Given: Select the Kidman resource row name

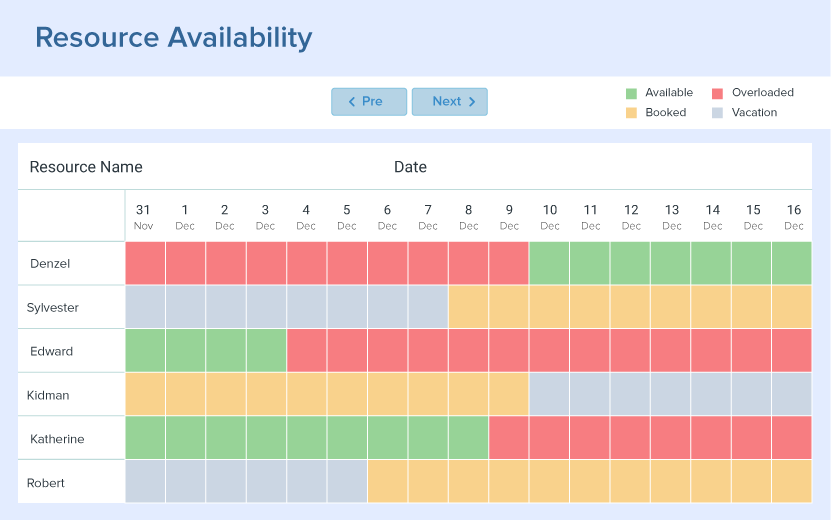Looking at the screenshot, I should [x=49, y=395].
